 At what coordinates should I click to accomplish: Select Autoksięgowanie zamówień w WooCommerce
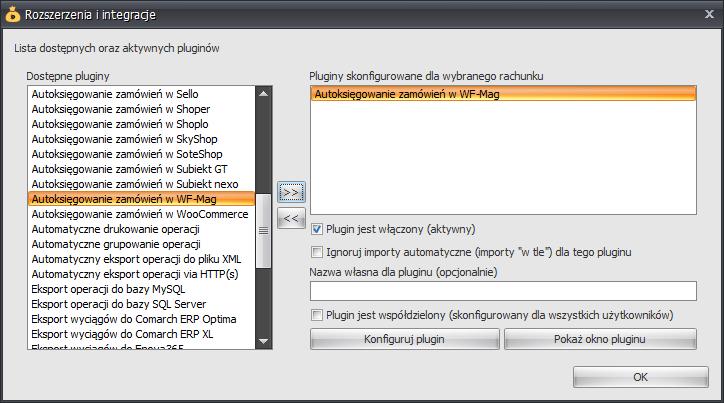pyautogui.click(x=141, y=214)
